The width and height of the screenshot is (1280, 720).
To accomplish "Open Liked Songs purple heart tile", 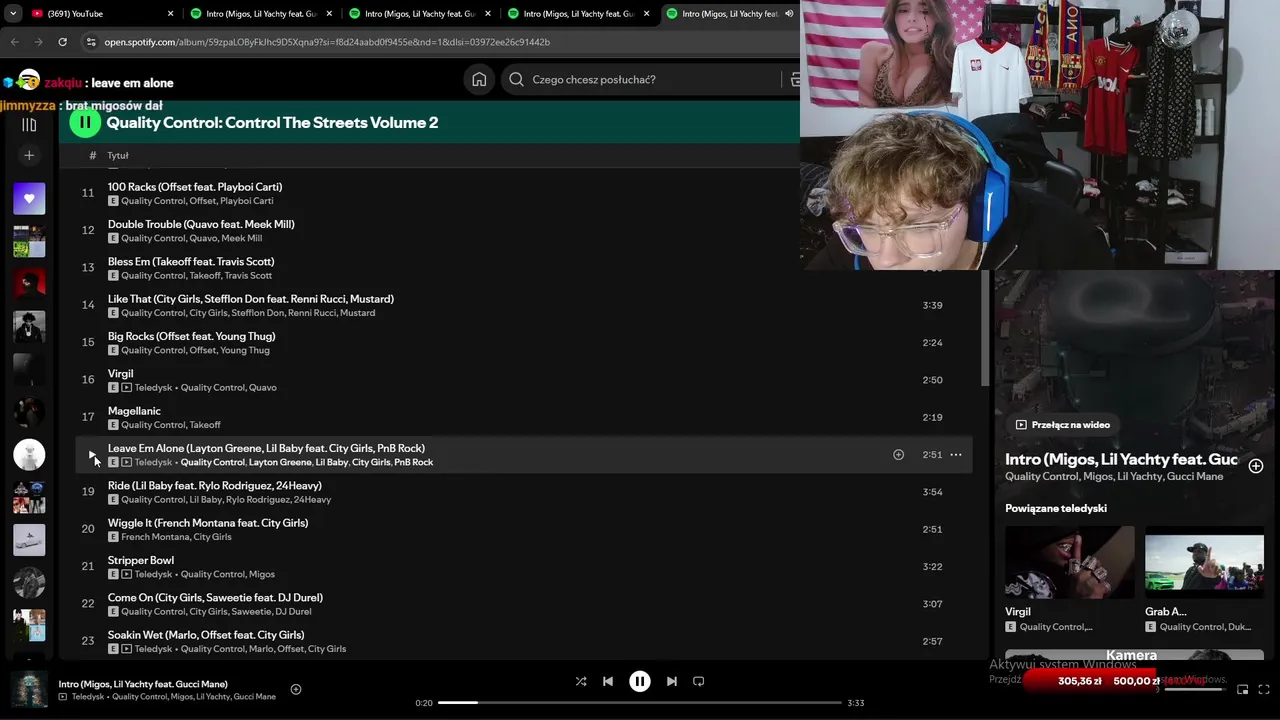I will [29, 198].
